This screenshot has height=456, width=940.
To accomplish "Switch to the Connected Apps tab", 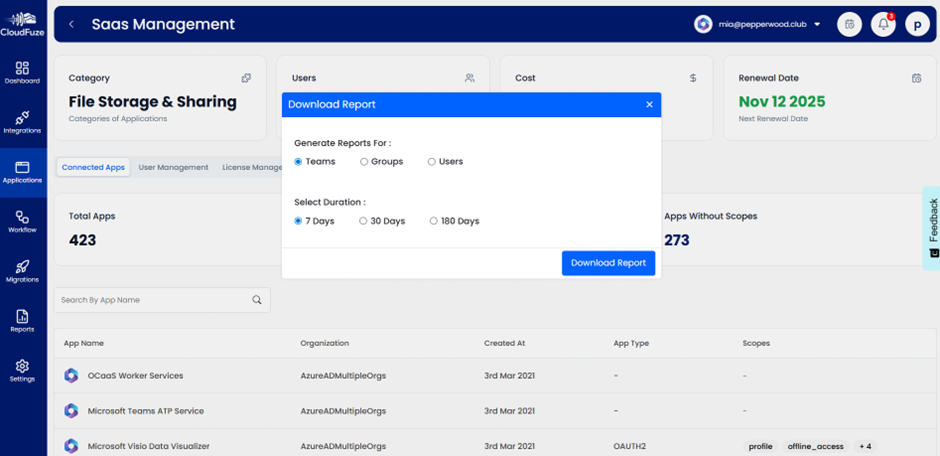I will pos(93,167).
